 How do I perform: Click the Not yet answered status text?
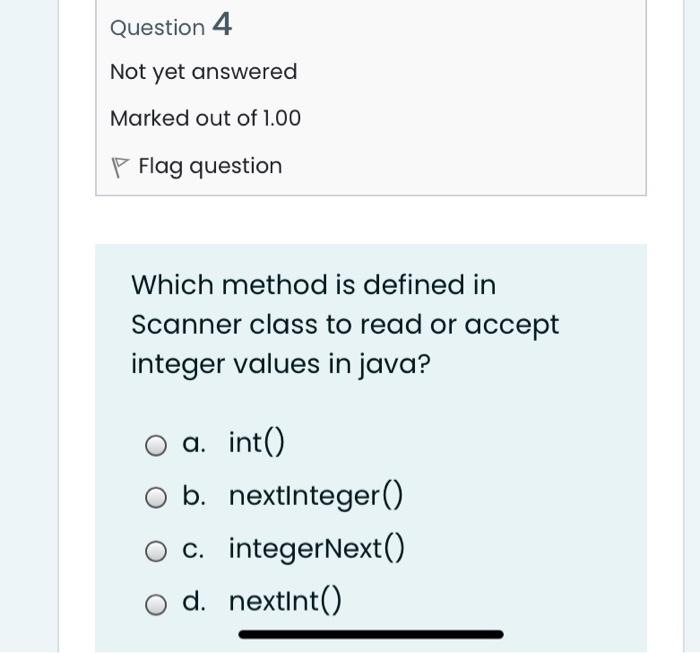point(203,72)
